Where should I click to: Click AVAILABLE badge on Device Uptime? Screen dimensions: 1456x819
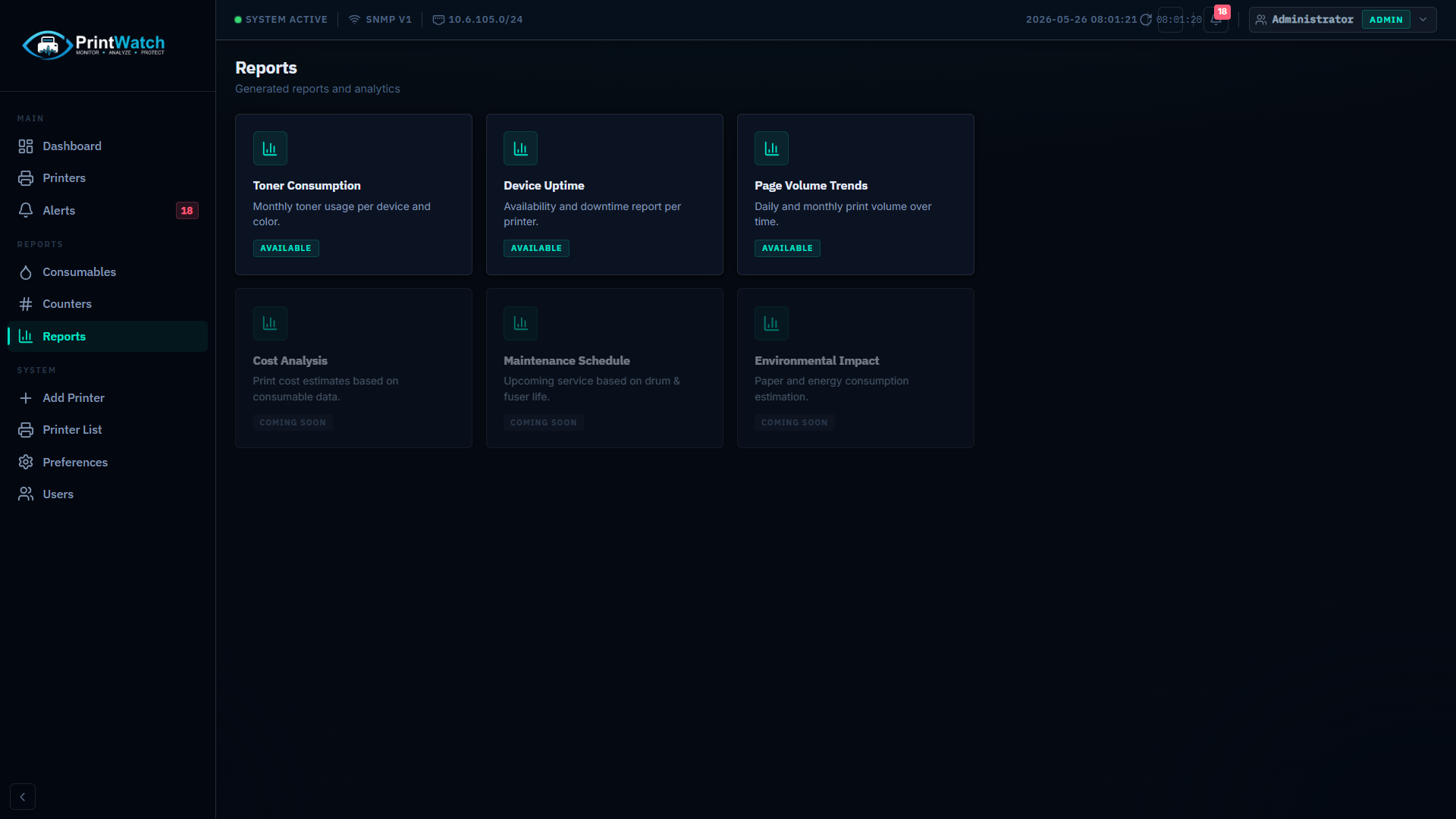click(536, 249)
